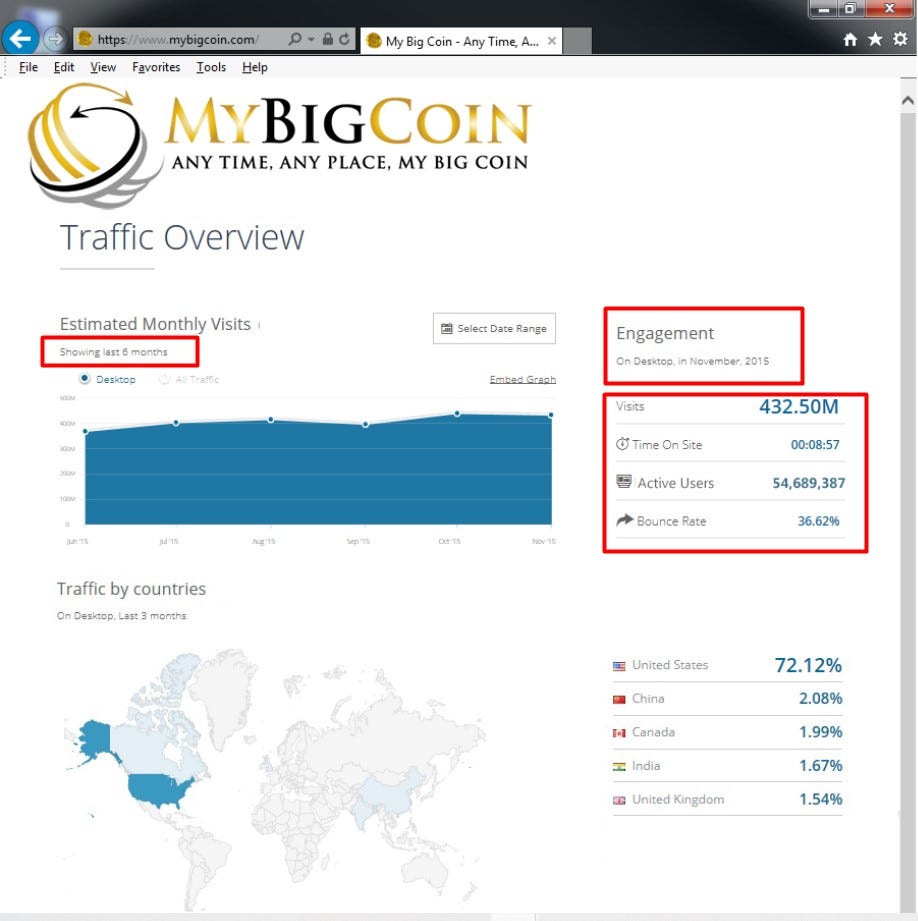This screenshot has width=918, height=921.
Task: Select the Desktop radio button
Action: (x=85, y=379)
